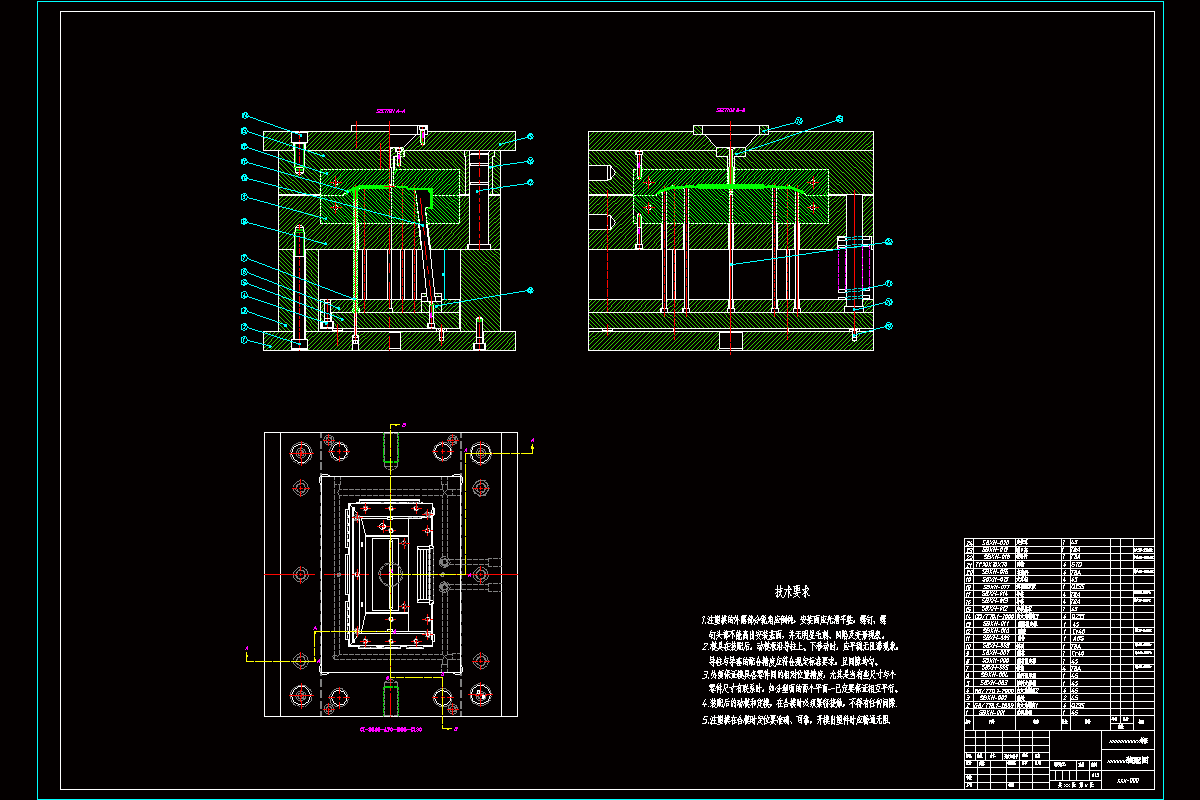This screenshot has width=1200, height=800.
Task: Click the magenta dimension text below the plan view
Action: [x=390, y=729]
